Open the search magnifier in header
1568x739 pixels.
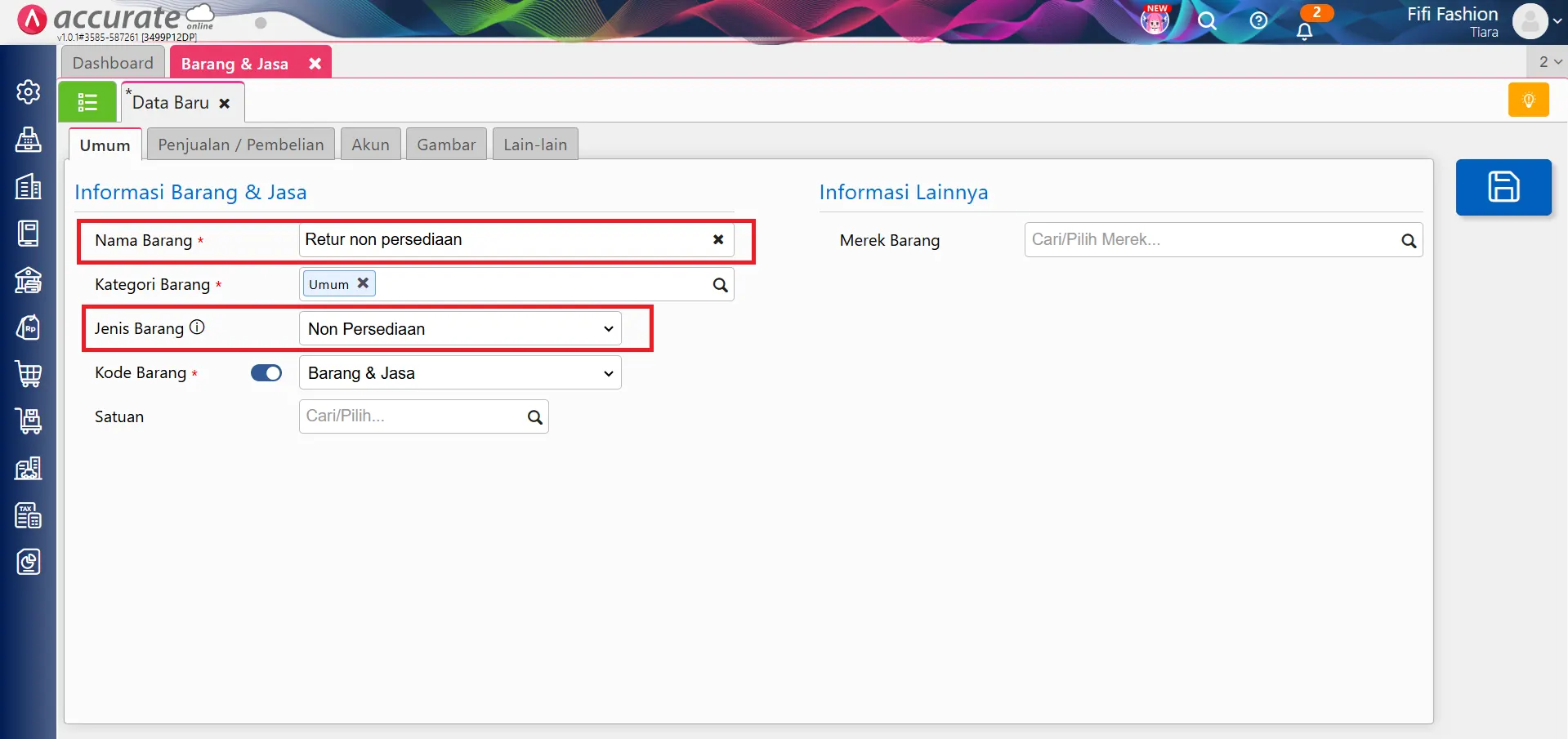click(x=1207, y=20)
